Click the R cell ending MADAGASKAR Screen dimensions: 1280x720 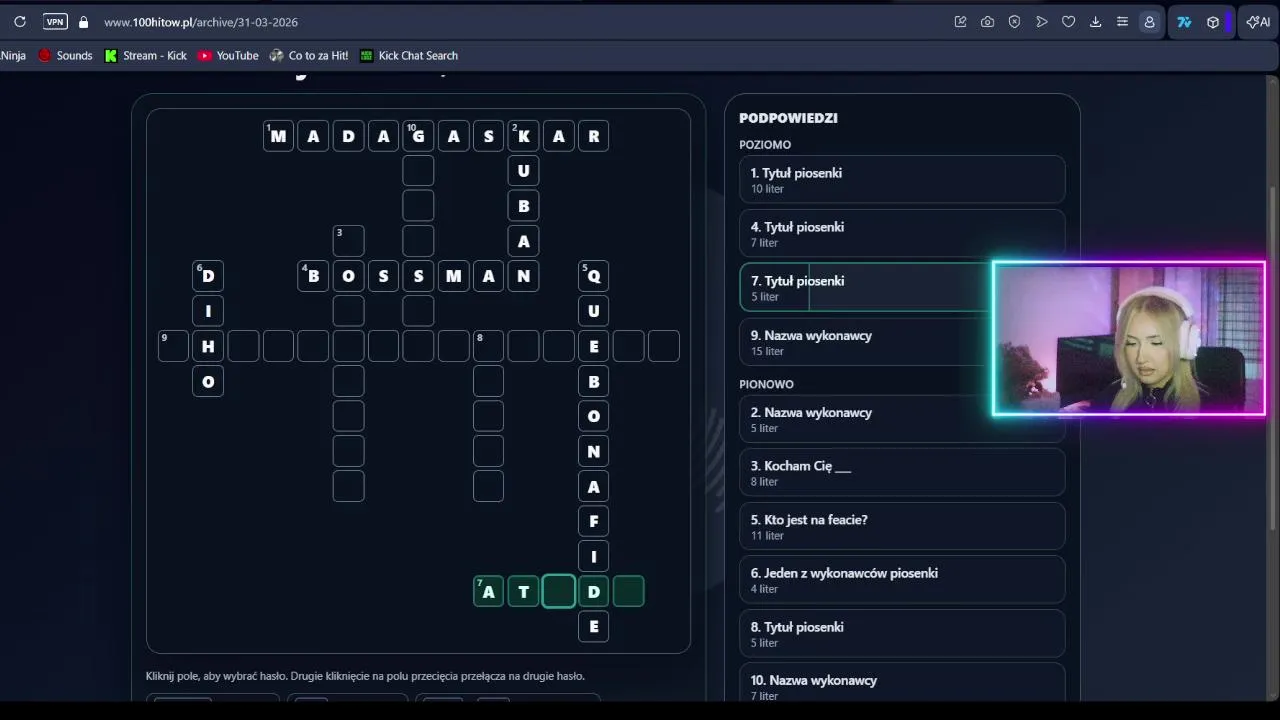click(x=594, y=136)
